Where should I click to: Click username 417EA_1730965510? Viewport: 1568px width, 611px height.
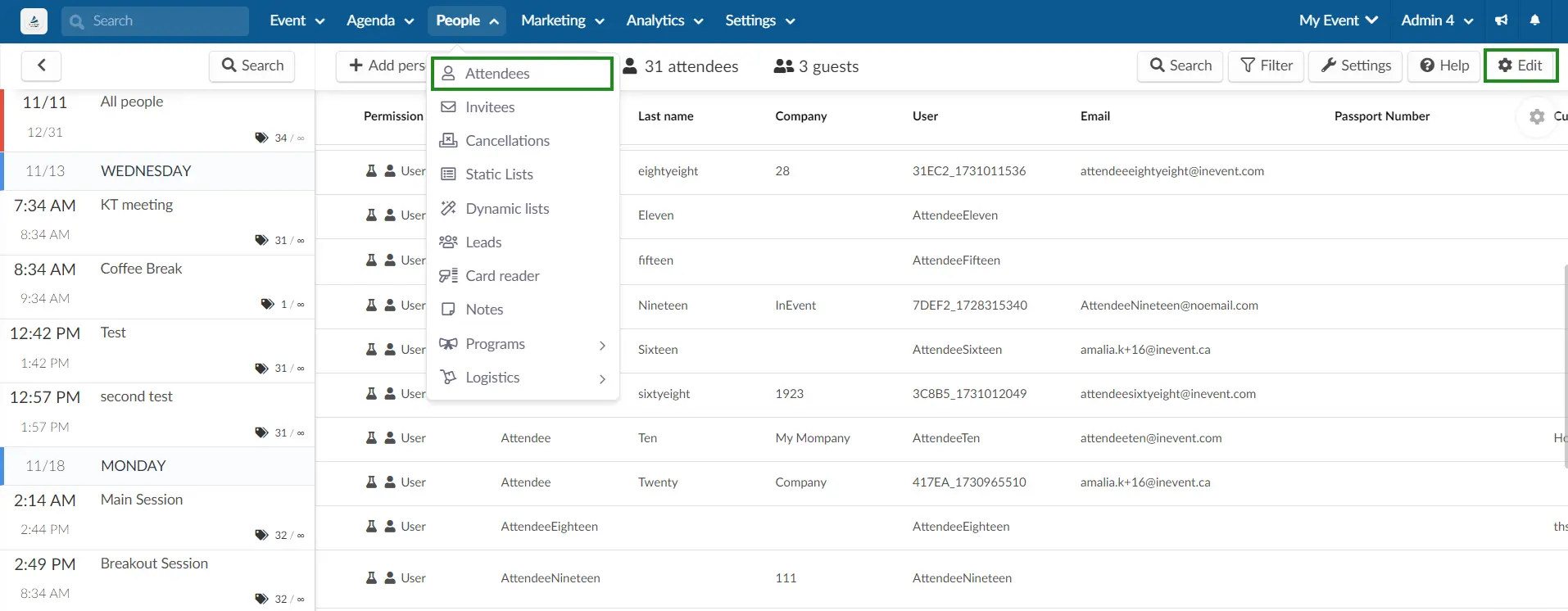968,482
